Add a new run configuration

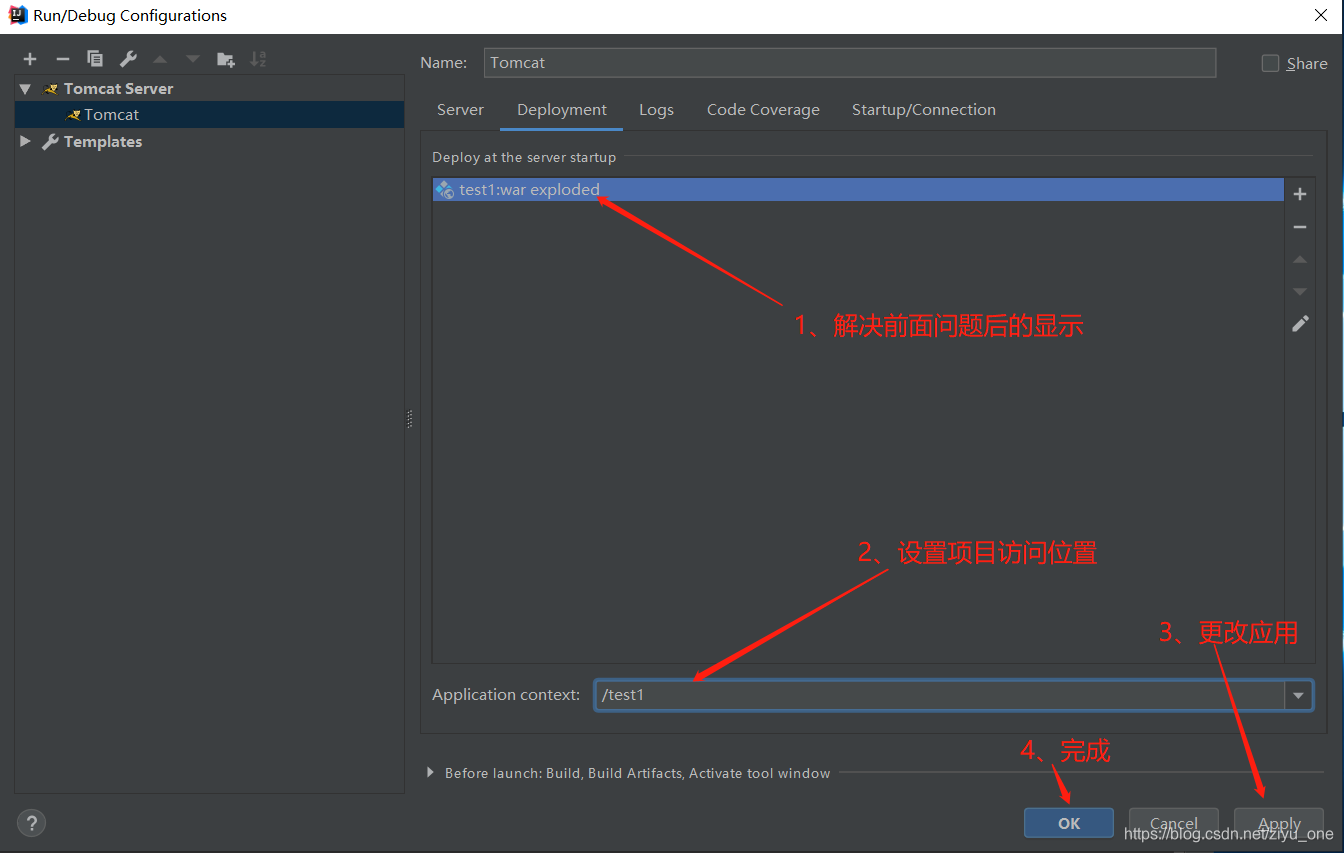pyautogui.click(x=30, y=59)
